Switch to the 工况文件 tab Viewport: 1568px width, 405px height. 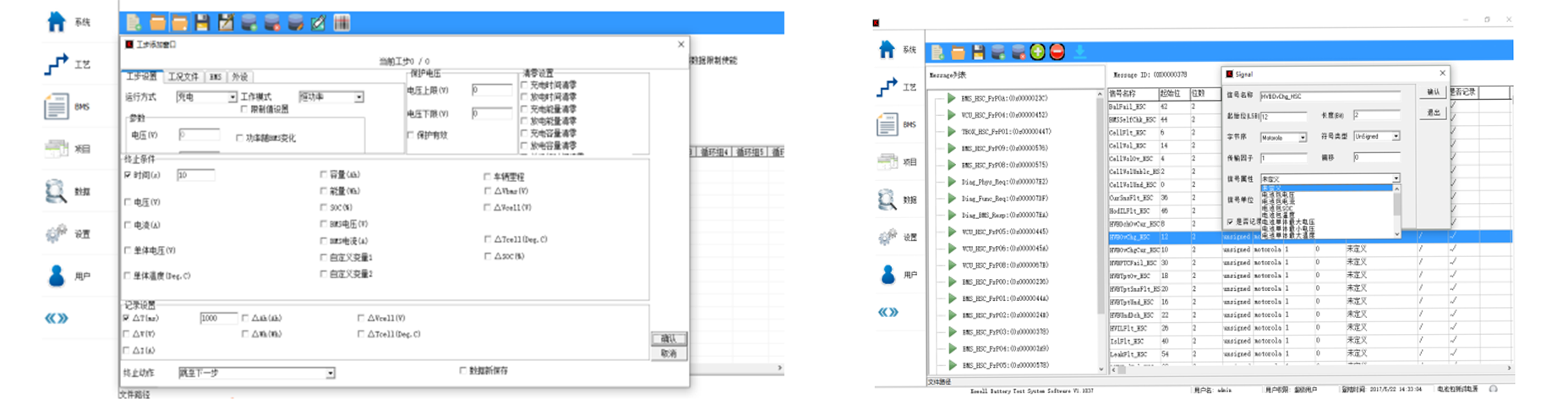coord(183,77)
